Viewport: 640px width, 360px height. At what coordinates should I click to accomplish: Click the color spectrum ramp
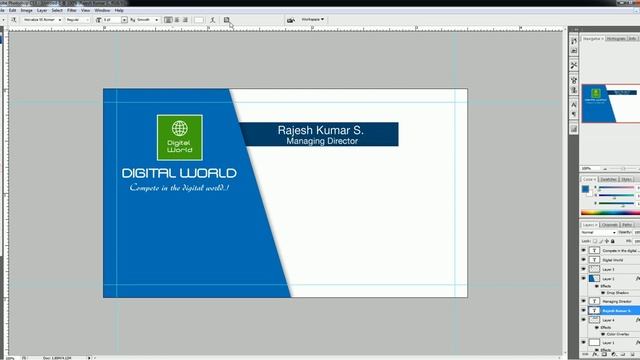(x=610, y=213)
